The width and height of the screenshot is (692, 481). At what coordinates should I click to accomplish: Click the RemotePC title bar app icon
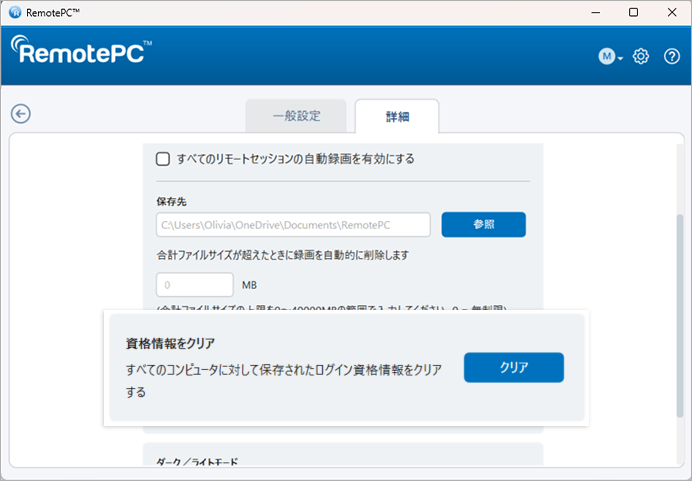(15, 12)
